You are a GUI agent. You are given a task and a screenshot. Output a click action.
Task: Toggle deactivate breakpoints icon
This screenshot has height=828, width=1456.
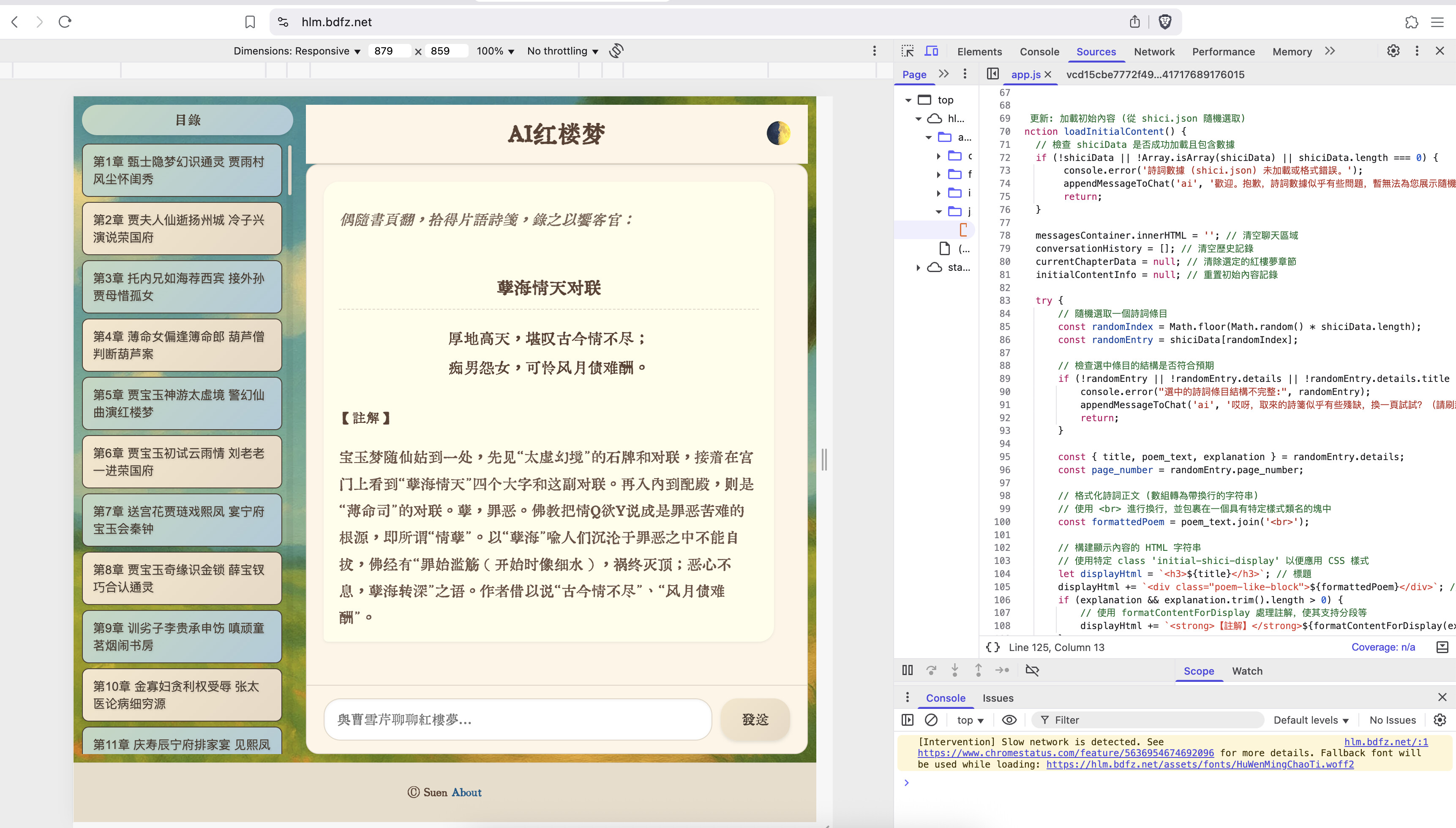point(1032,670)
